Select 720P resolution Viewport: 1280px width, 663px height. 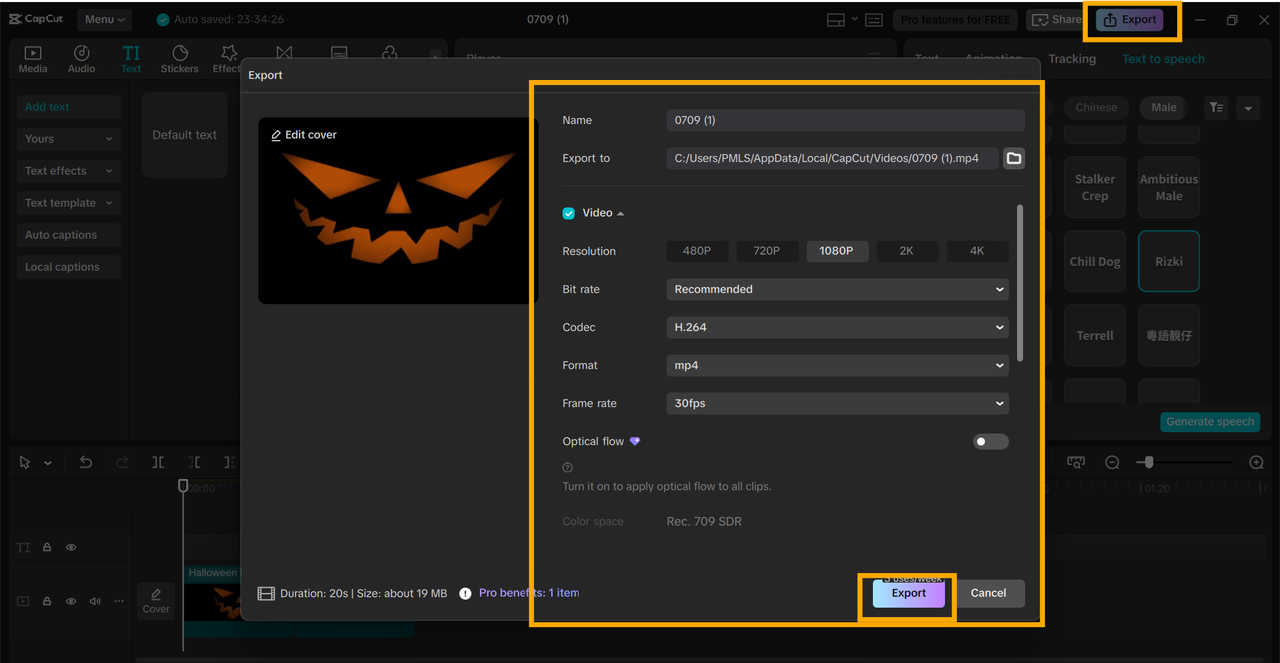tap(767, 251)
